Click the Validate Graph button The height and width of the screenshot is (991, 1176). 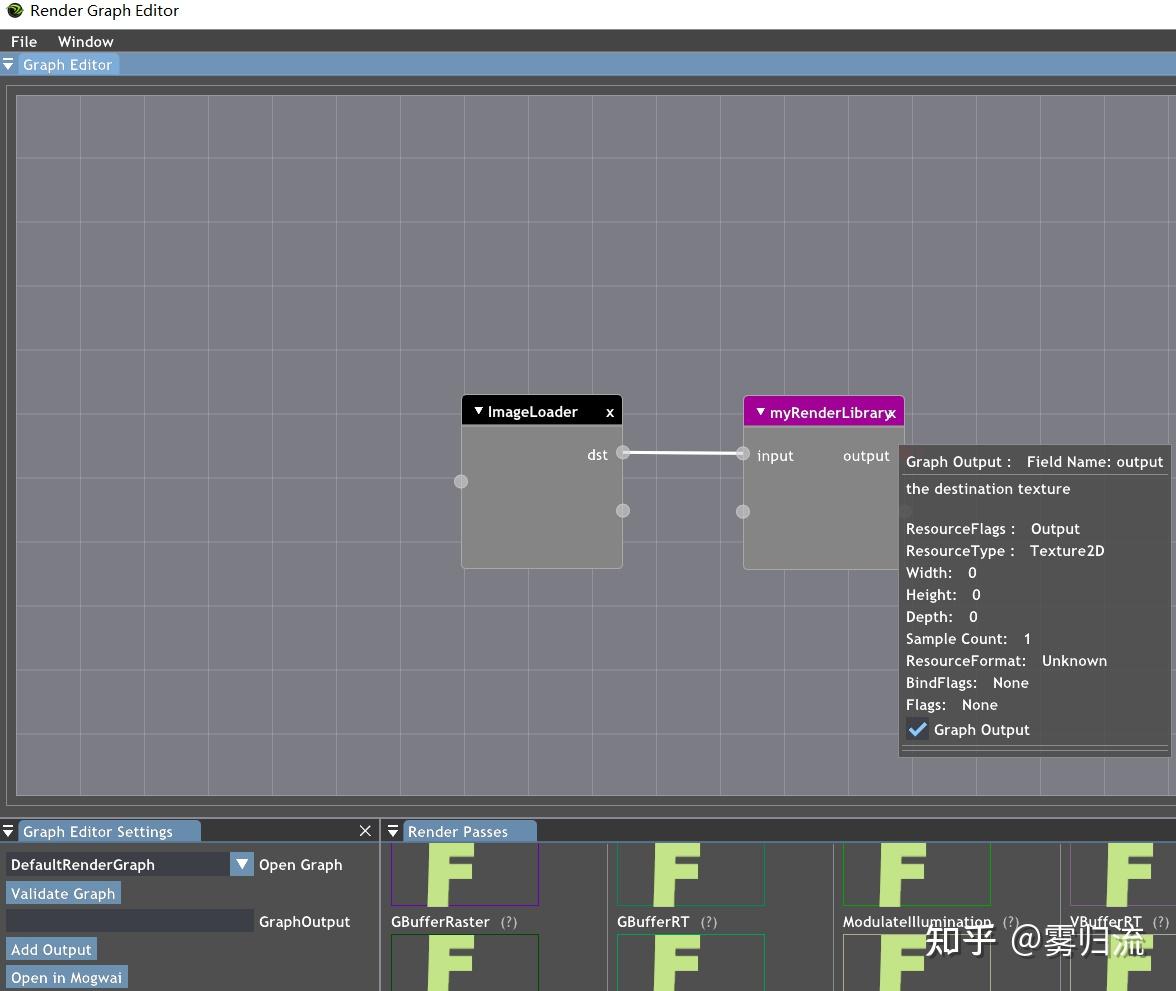tap(63, 893)
